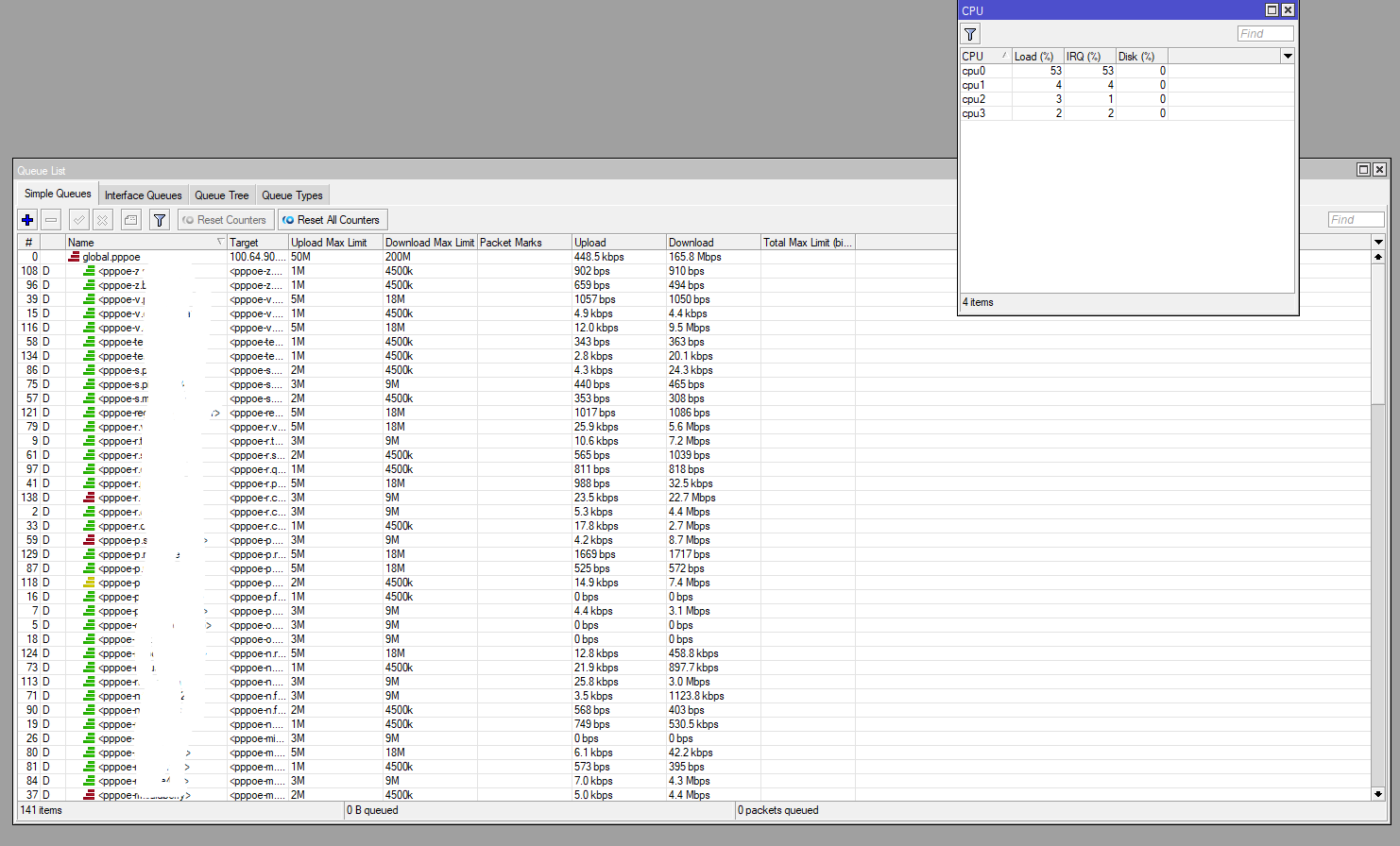Click the 165.8 Mbps download value

click(694, 257)
